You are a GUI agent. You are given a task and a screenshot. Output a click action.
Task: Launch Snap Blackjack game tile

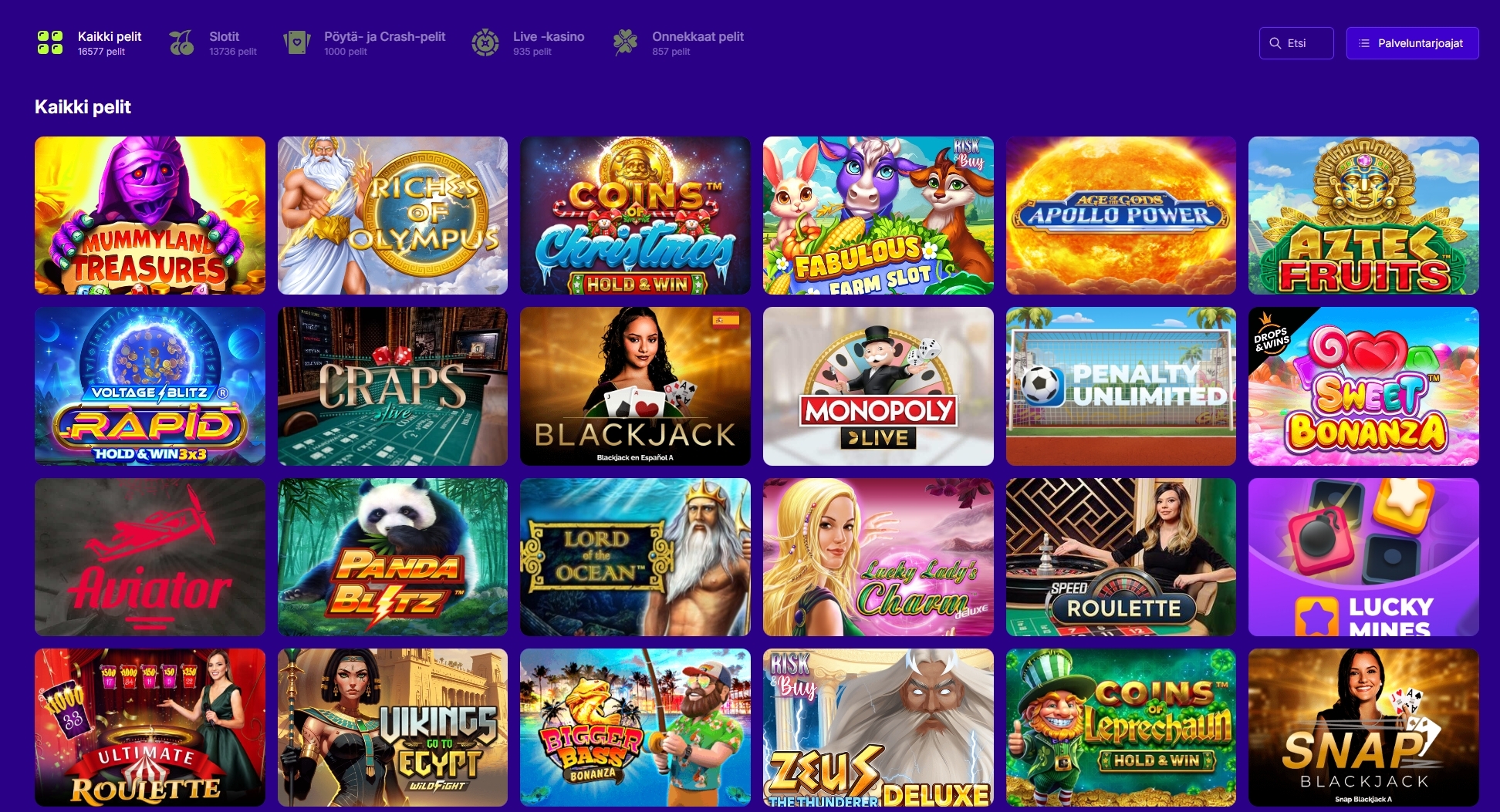[x=1363, y=727]
